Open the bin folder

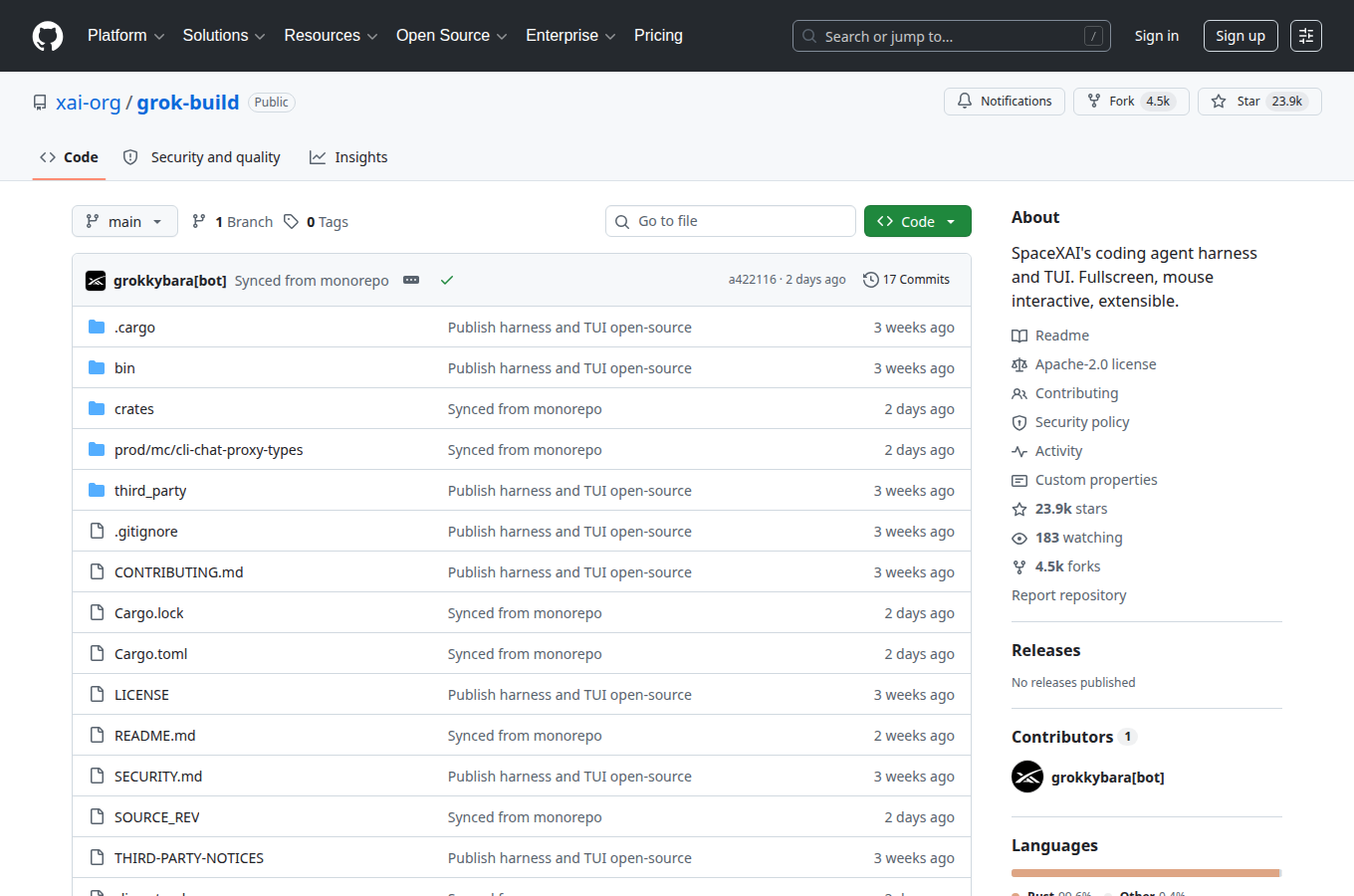(x=124, y=368)
